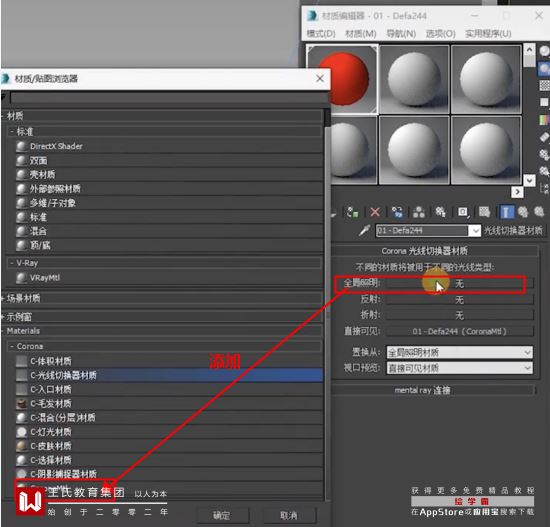Expand mental ray 连接 rollout
This screenshot has width=550, height=527.
(434, 390)
